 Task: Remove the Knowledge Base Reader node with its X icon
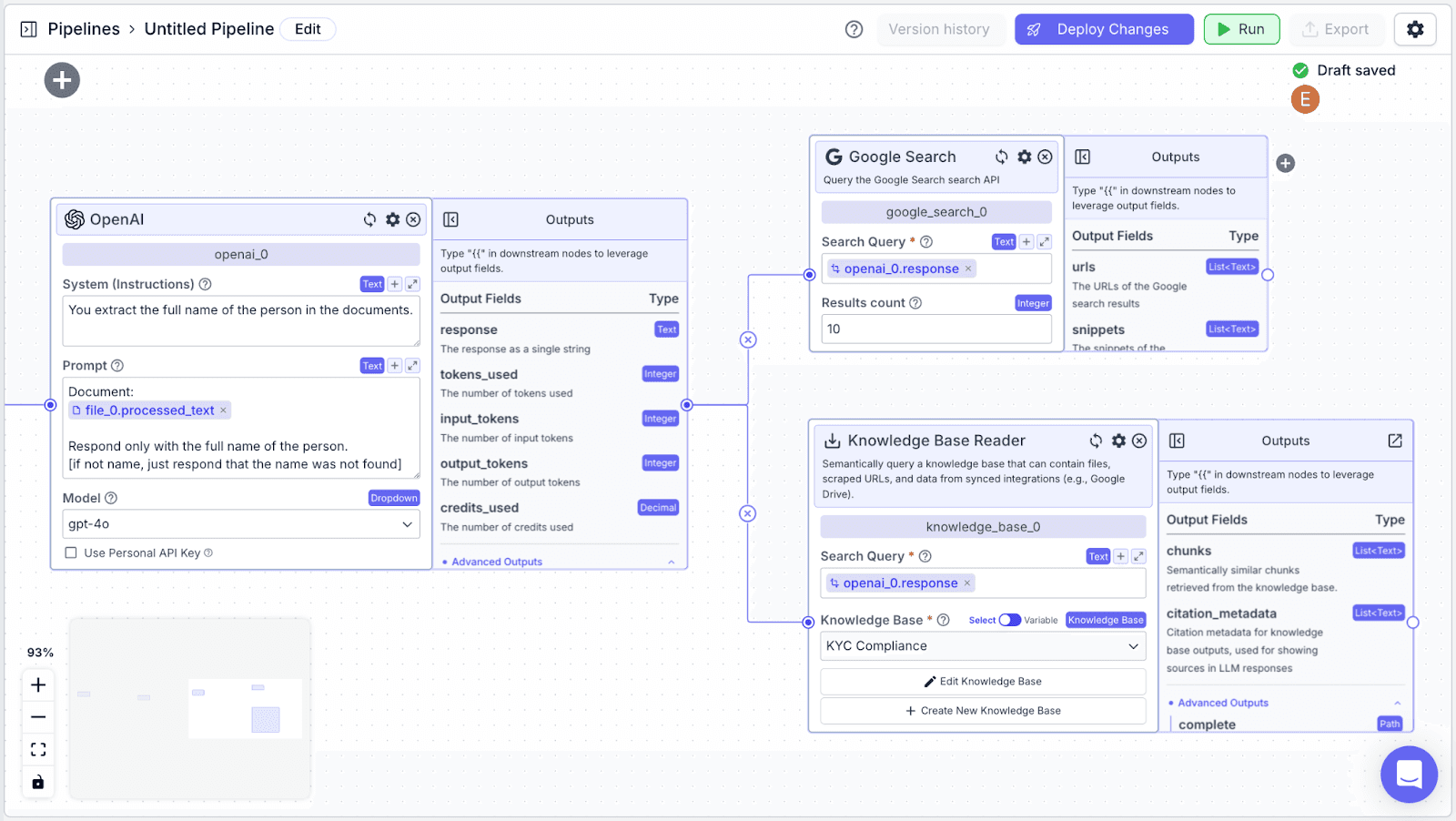[1139, 441]
